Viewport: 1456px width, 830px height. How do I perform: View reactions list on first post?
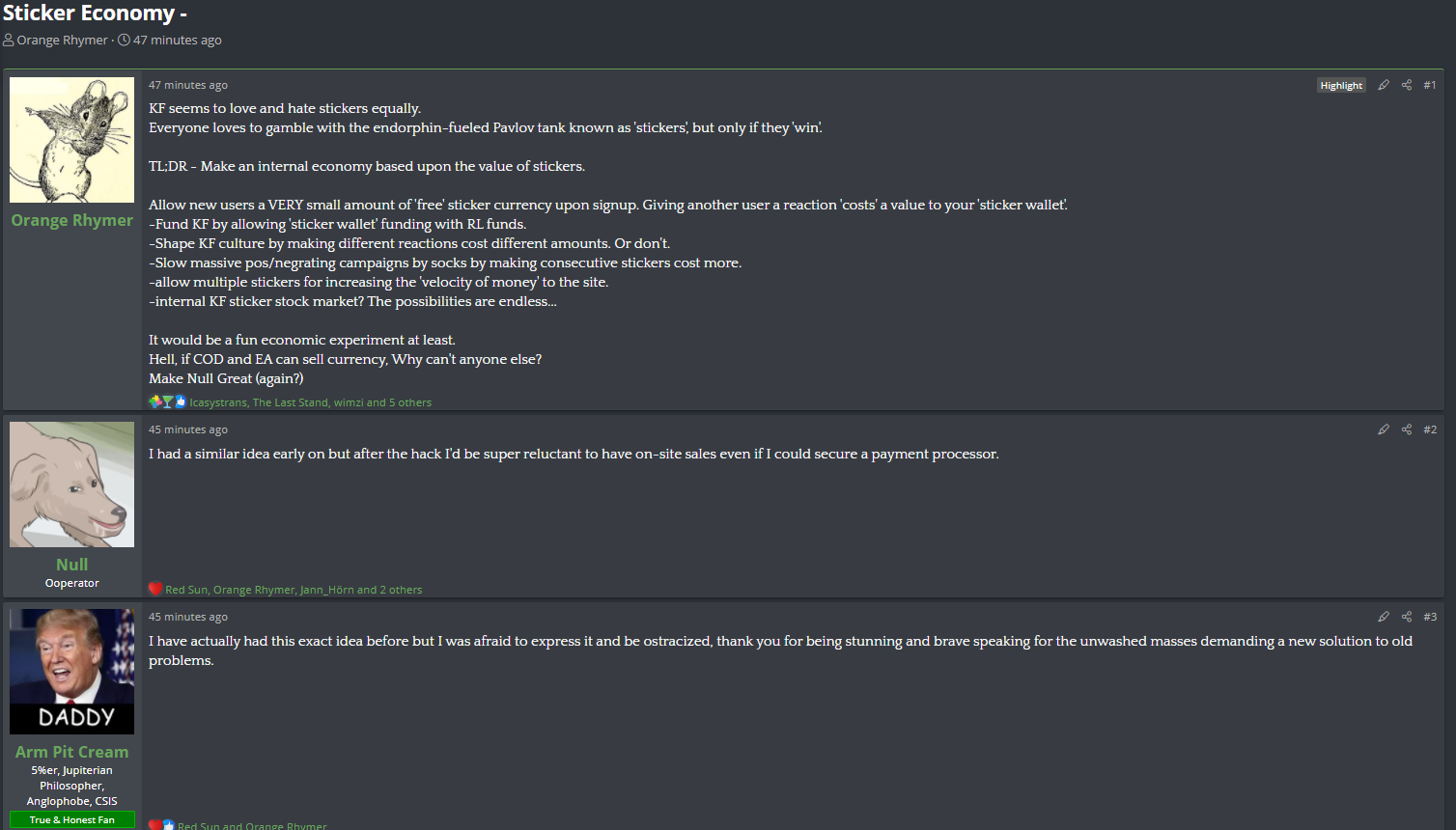pos(310,402)
